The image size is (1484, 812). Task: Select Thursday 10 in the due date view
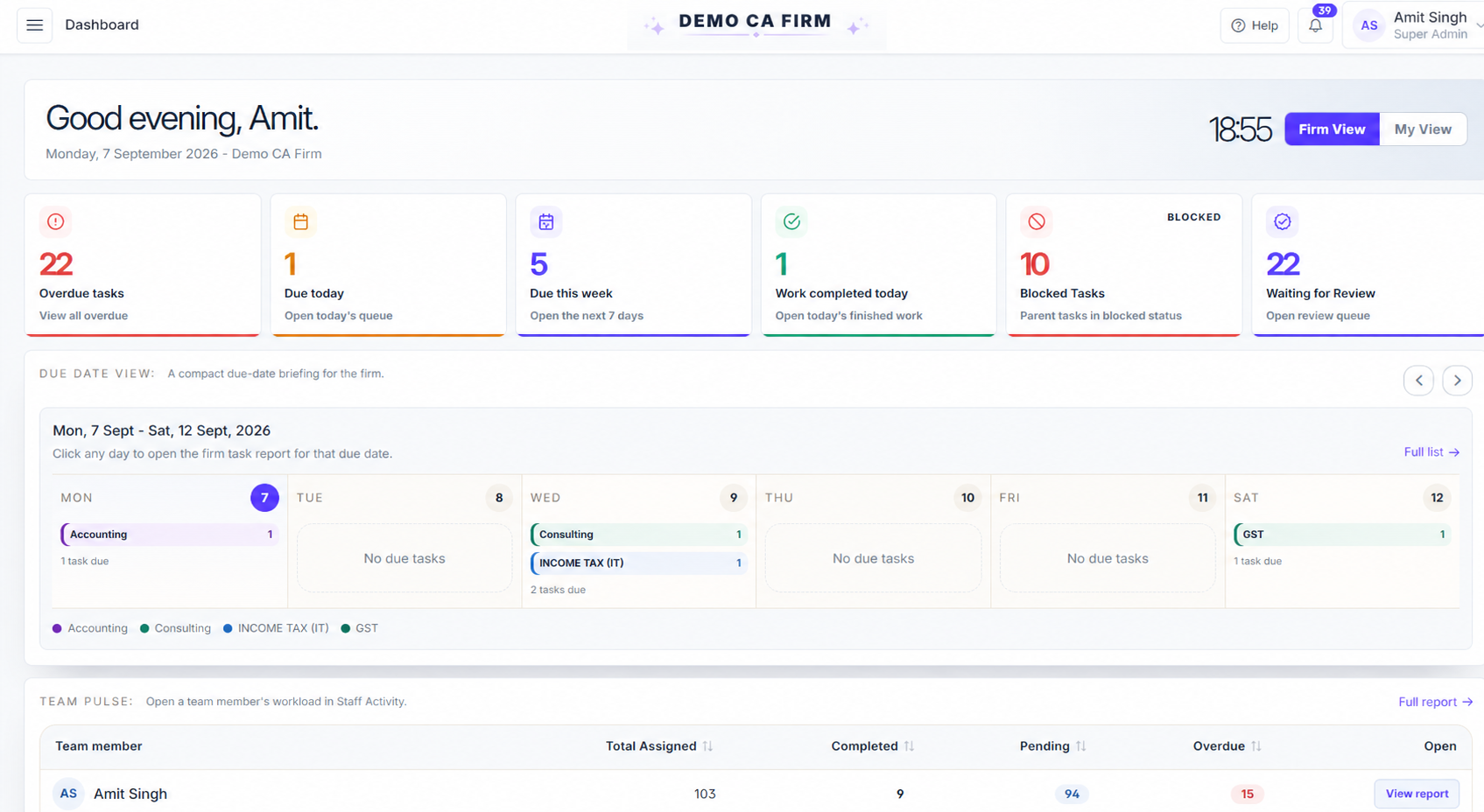[x=967, y=498]
